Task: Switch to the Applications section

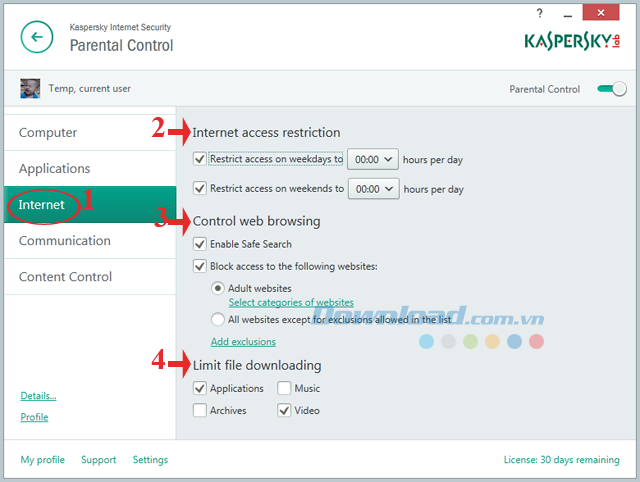Action: click(x=90, y=169)
